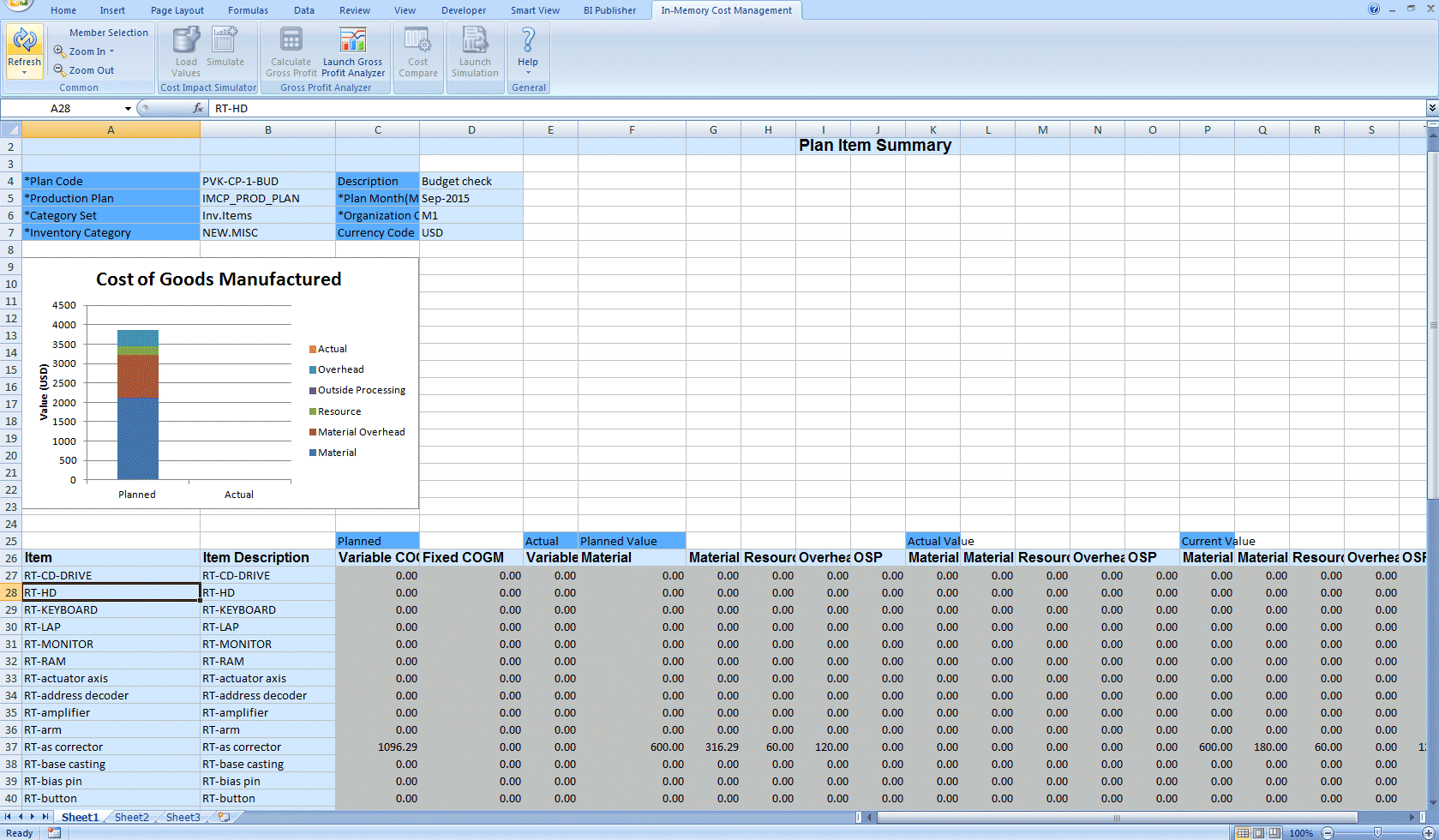Switch to Page Layout view in status bar
The width and height of the screenshot is (1439, 840).
pyautogui.click(x=1258, y=833)
